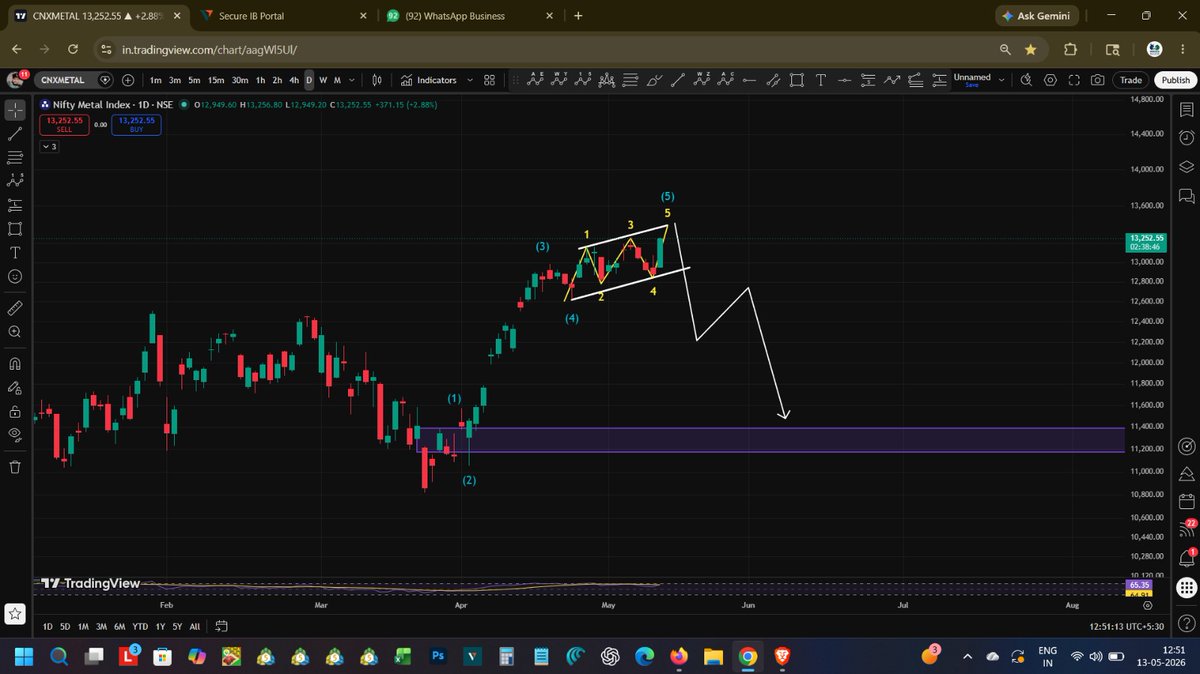Open the notifications bell on right sidebar
The image size is (1200, 674).
(x=1186, y=557)
